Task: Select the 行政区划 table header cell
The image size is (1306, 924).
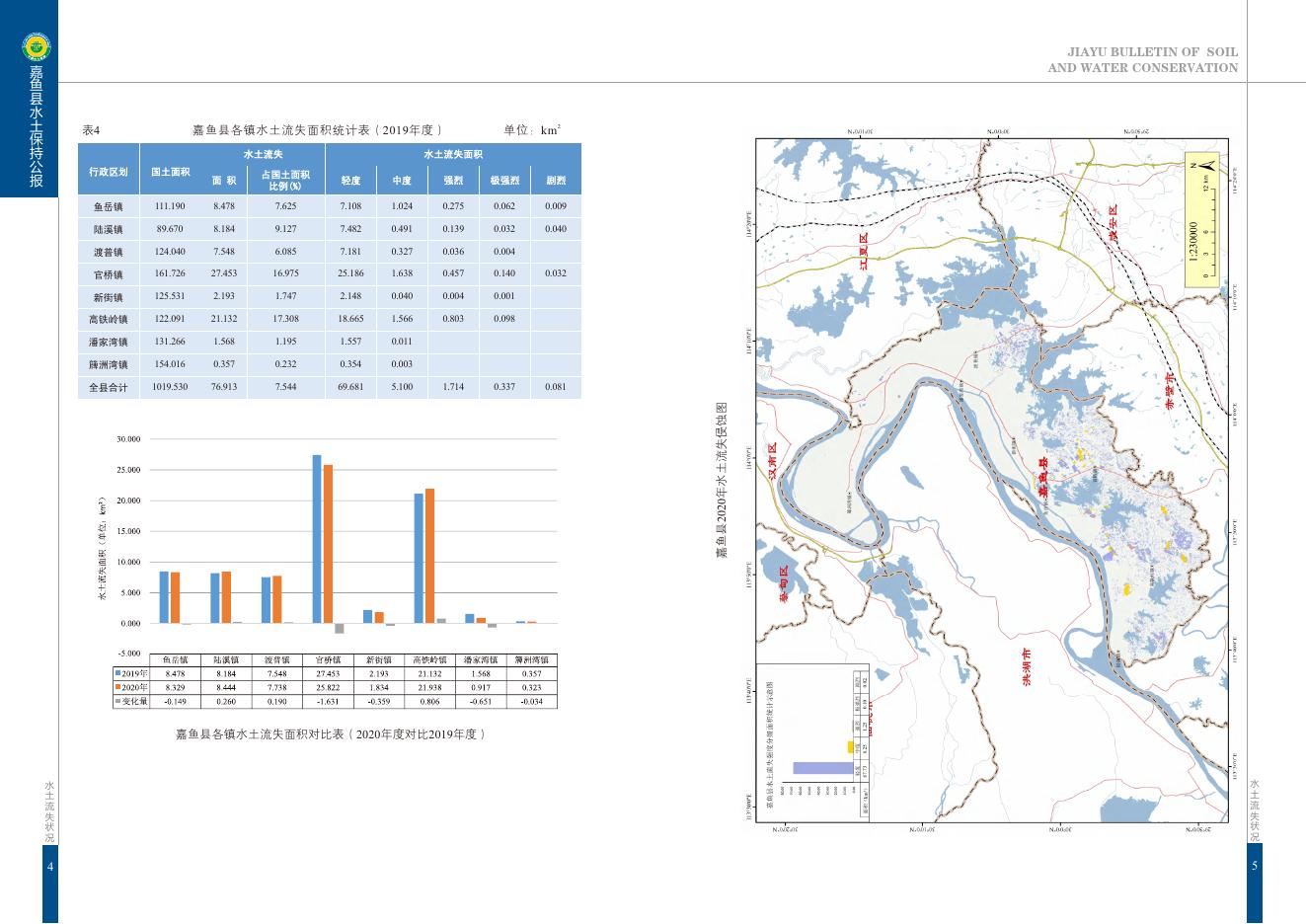Action: (x=109, y=171)
